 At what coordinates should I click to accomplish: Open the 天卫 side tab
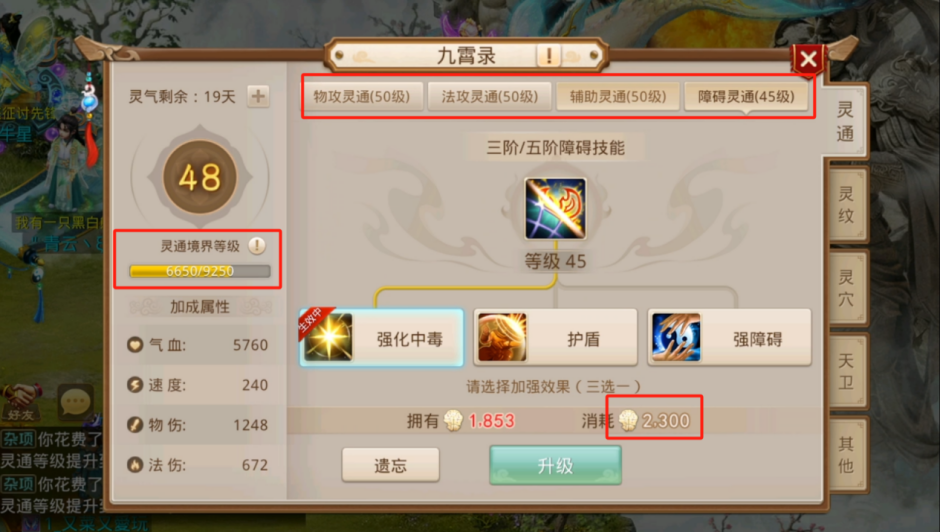tap(846, 371)
